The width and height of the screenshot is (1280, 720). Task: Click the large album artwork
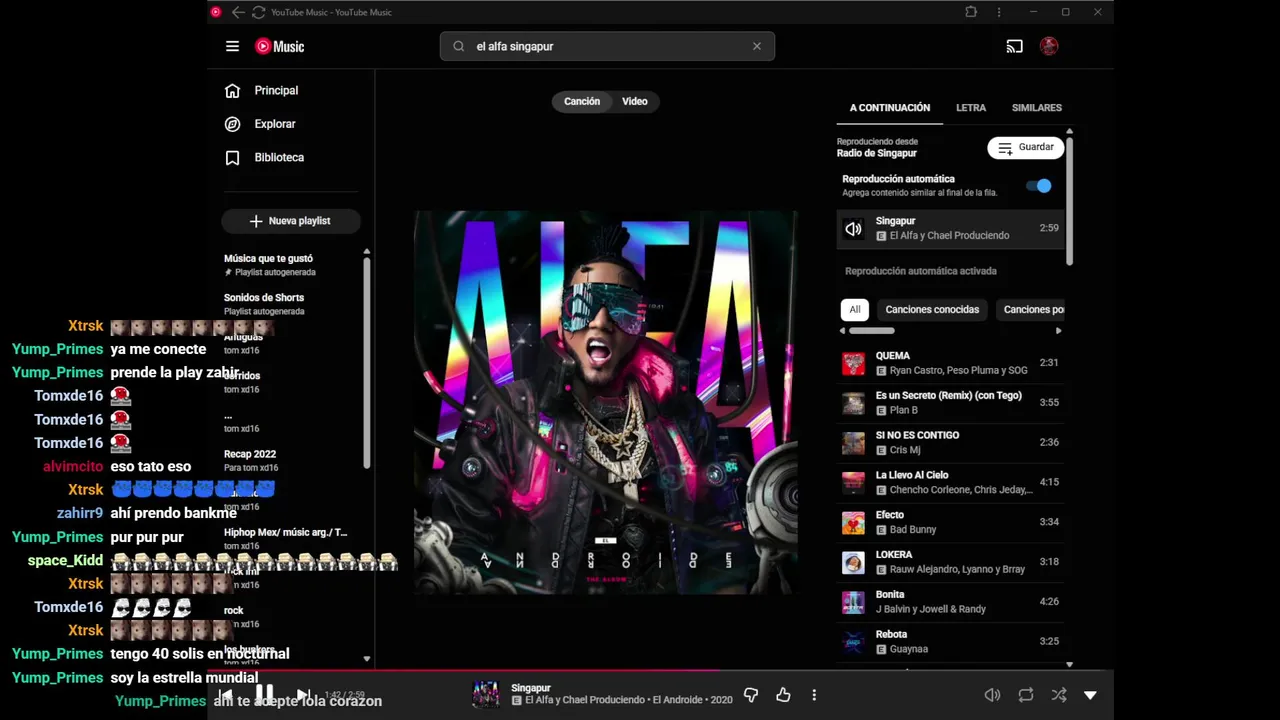(605, 402)
